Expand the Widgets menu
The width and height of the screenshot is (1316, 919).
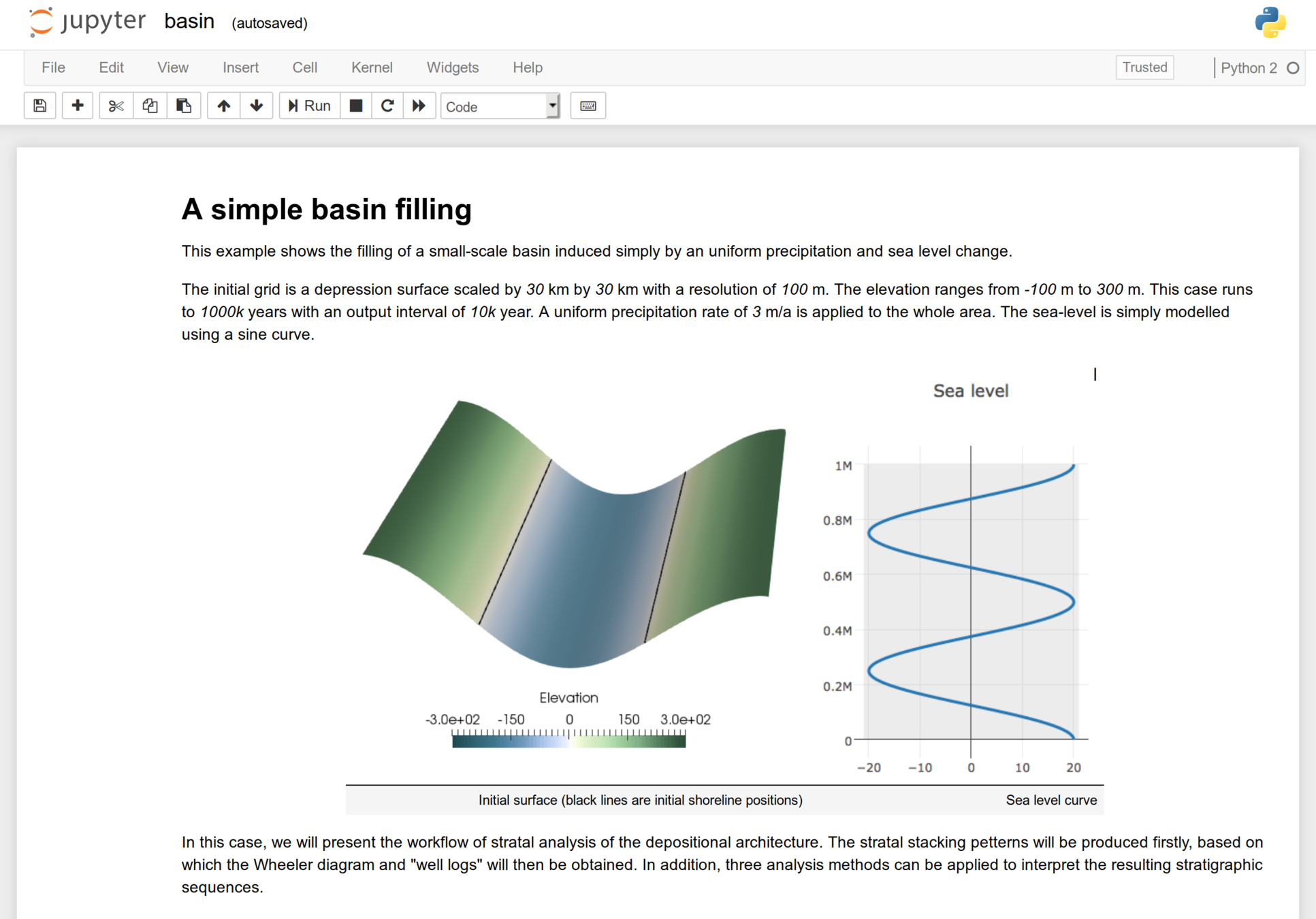point(452,67)
